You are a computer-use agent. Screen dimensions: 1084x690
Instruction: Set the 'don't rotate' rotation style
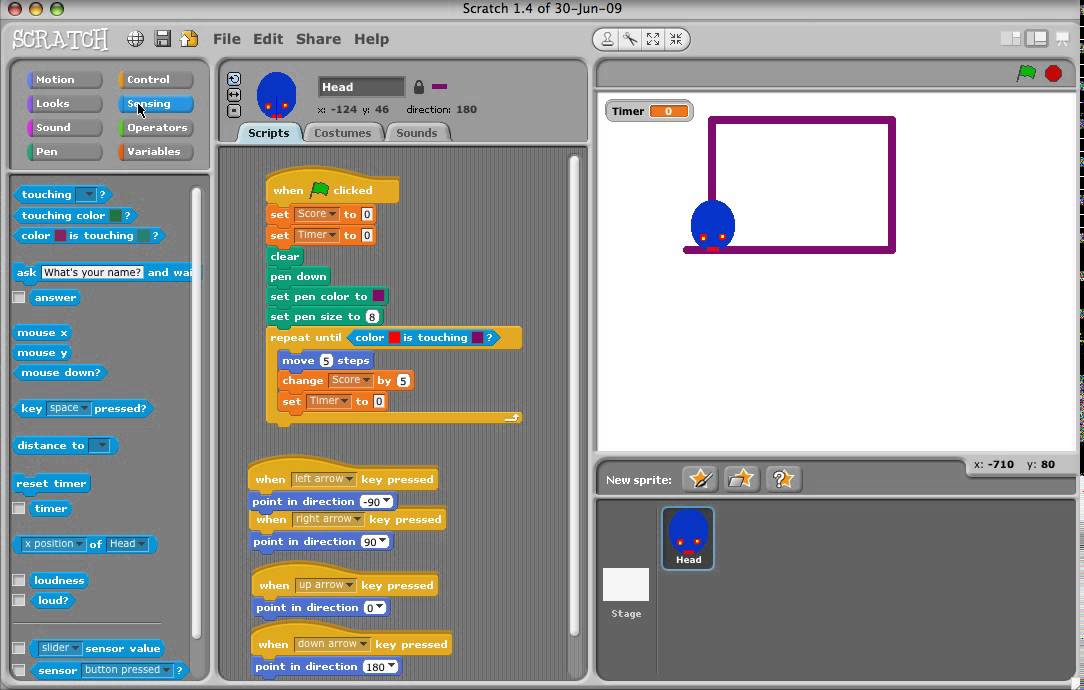234,111
